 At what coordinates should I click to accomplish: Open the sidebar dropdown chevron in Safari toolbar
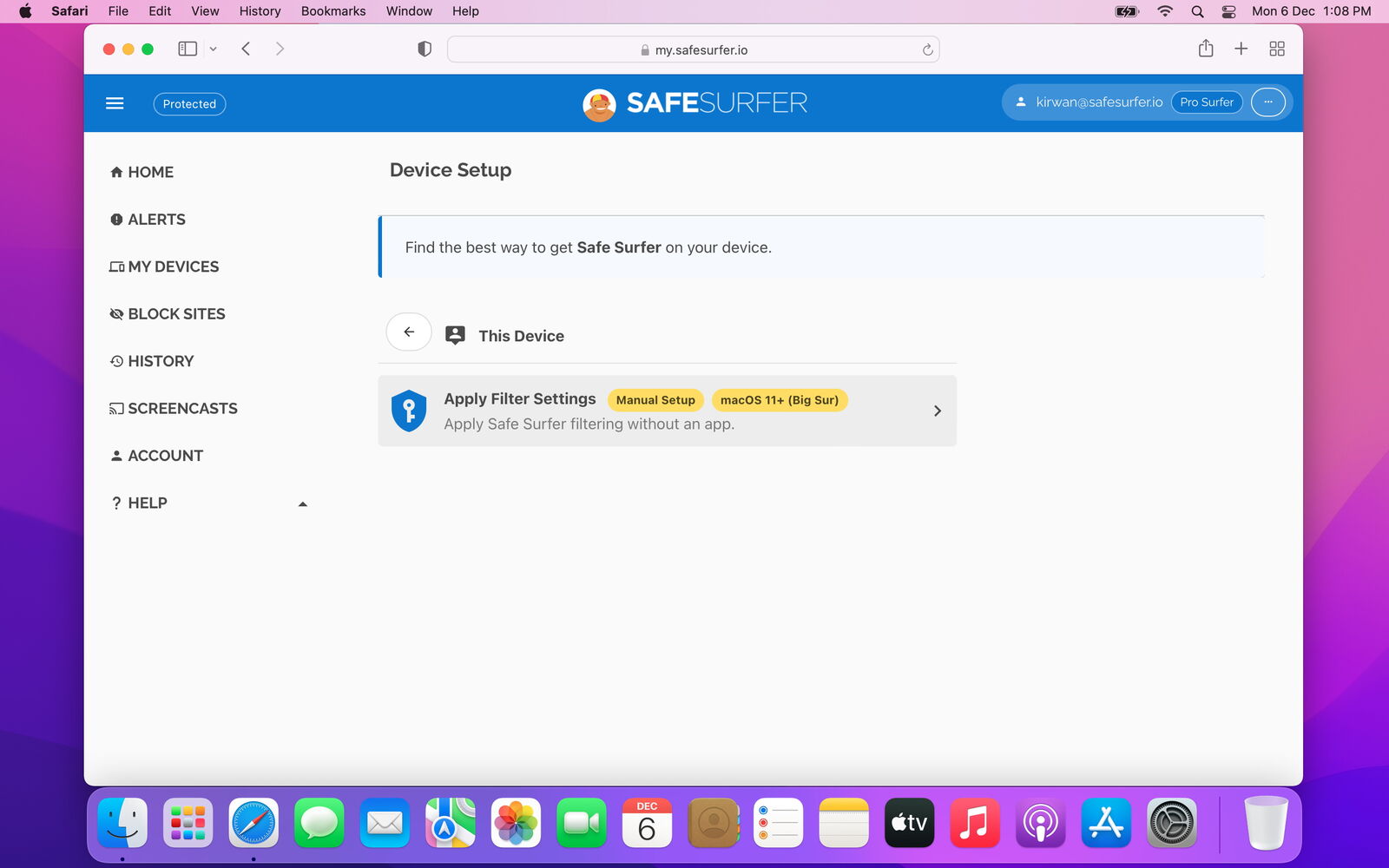coord(213,49)
